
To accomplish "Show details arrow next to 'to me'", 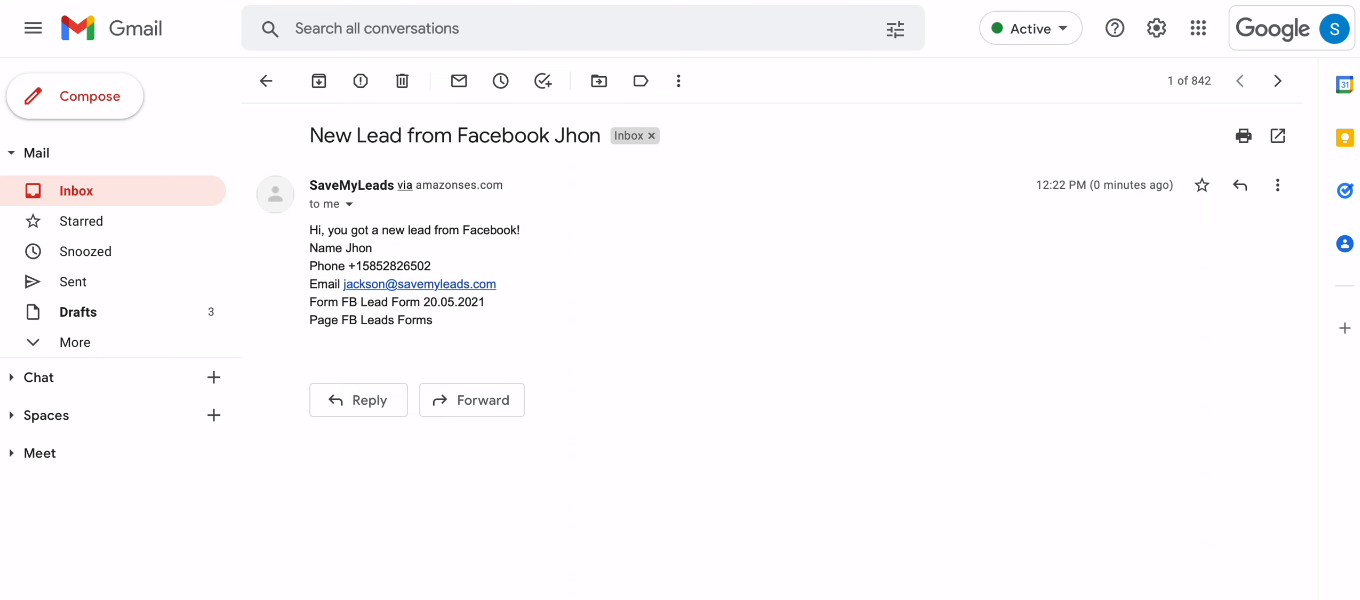I will (x=349, y=204).
